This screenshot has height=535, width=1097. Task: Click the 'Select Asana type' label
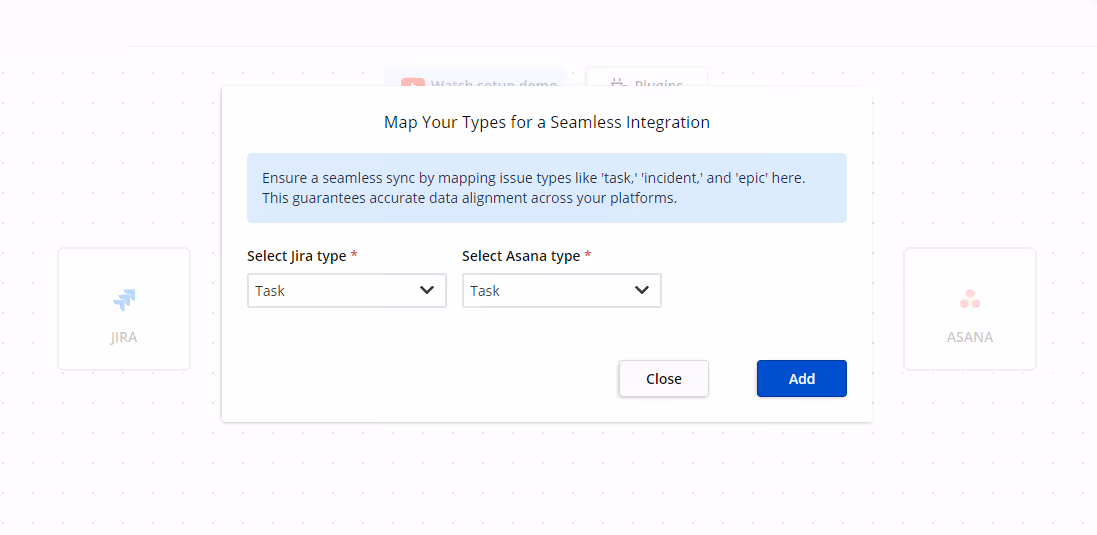(x=520, y=256)
